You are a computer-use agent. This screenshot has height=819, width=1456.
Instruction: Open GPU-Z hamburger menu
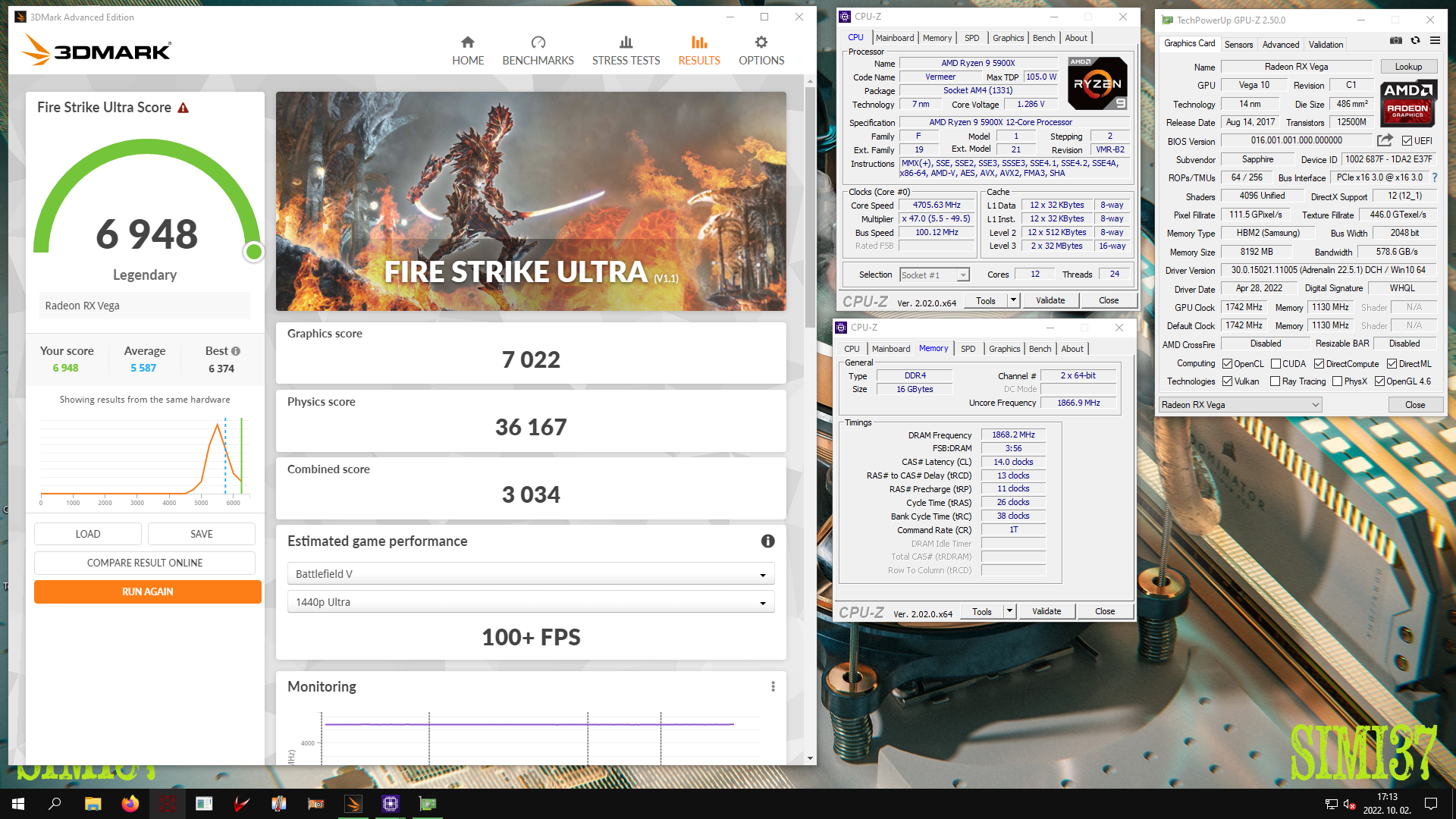pos(1435,40)
